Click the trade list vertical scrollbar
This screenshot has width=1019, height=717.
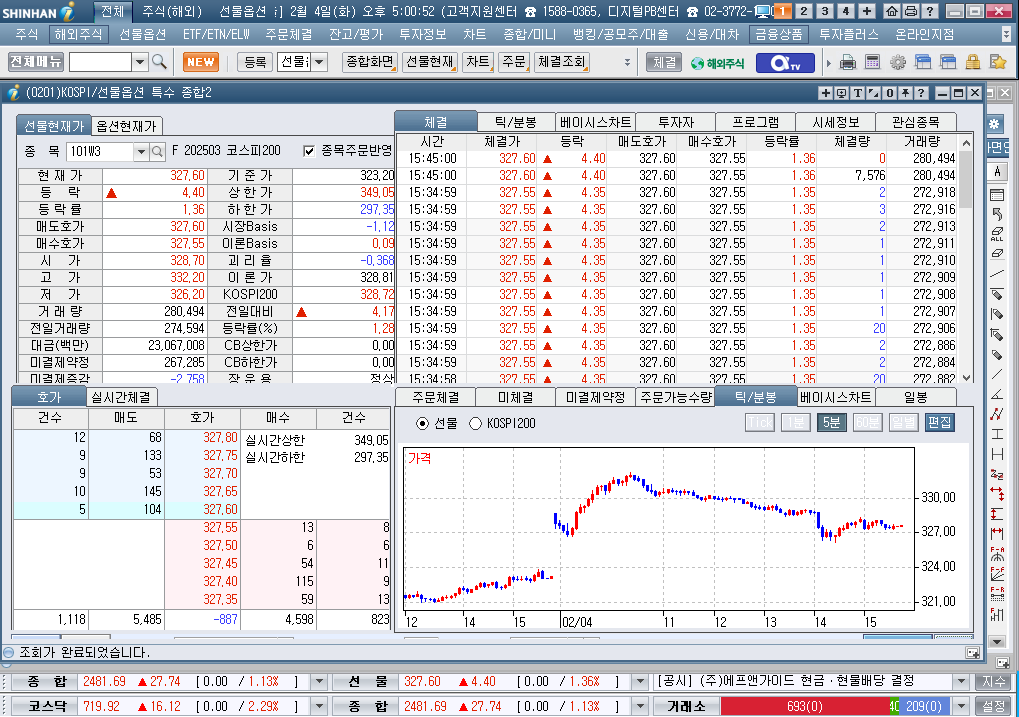(x=966, y=260)
